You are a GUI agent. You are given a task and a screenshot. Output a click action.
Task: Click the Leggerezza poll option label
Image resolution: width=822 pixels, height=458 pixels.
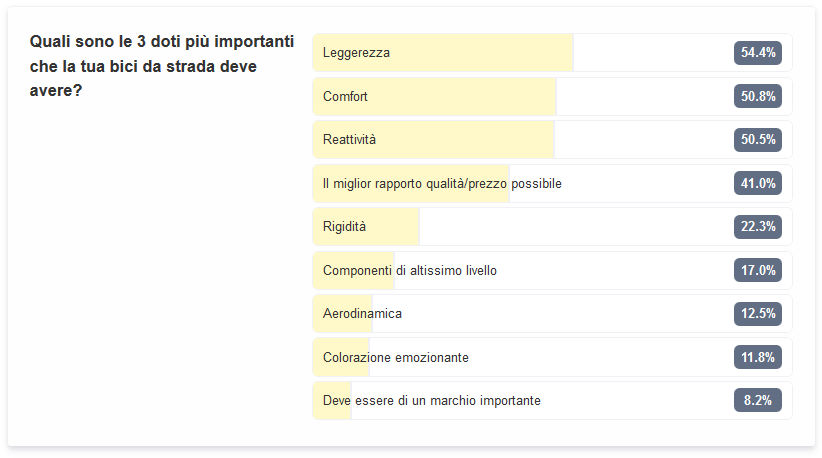356,53
